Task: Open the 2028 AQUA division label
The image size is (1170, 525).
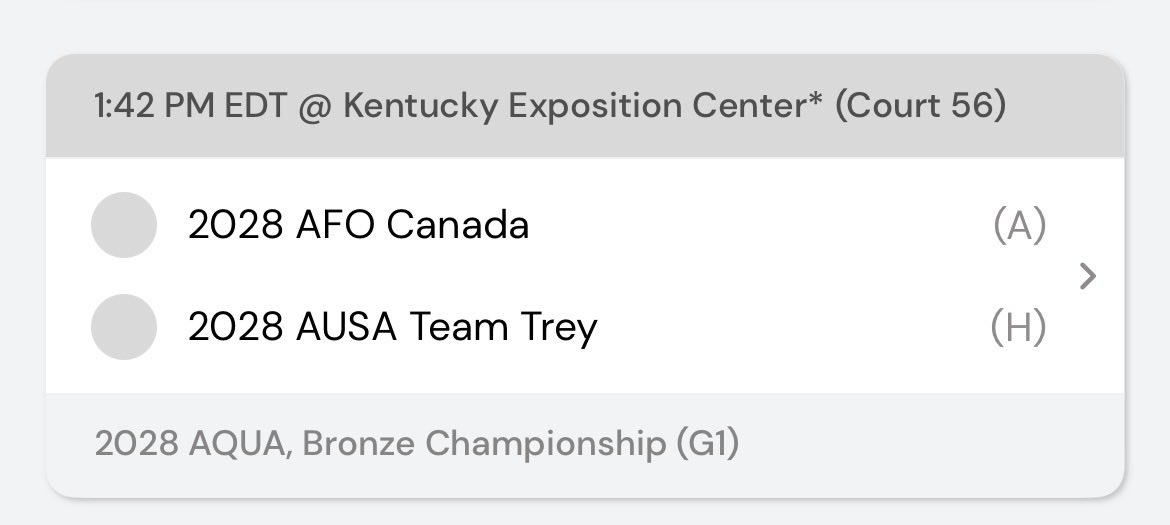Action: point(190,444)
